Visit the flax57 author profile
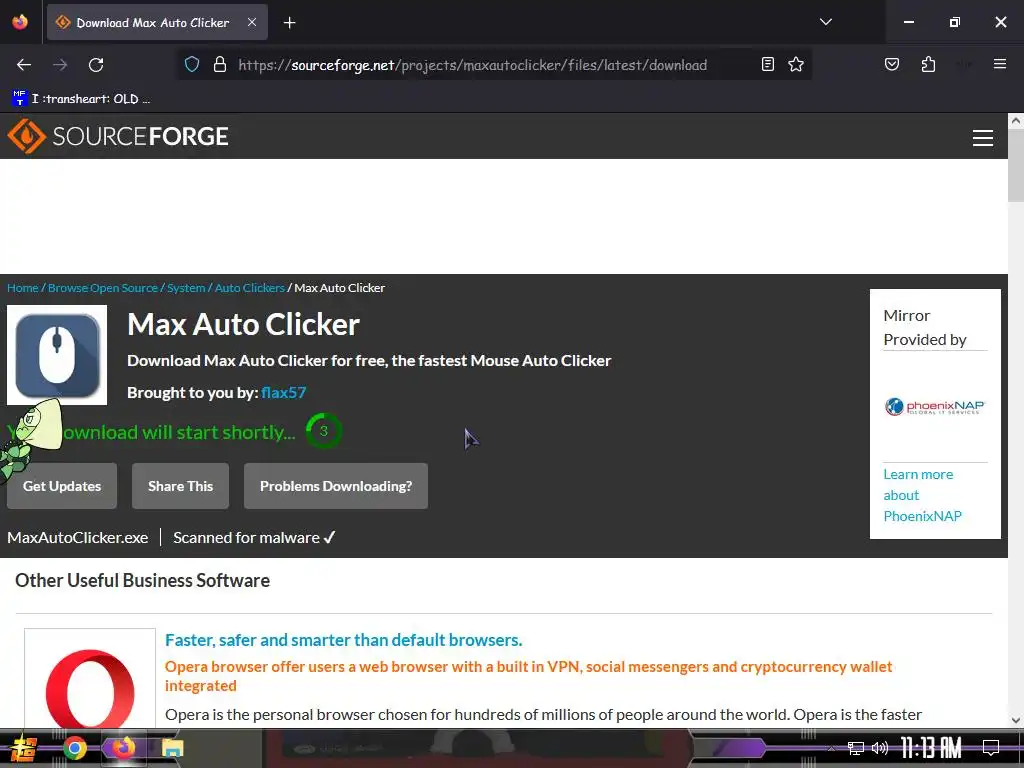Viewport: 1024px width, 768px height. (x=283, y=392)
